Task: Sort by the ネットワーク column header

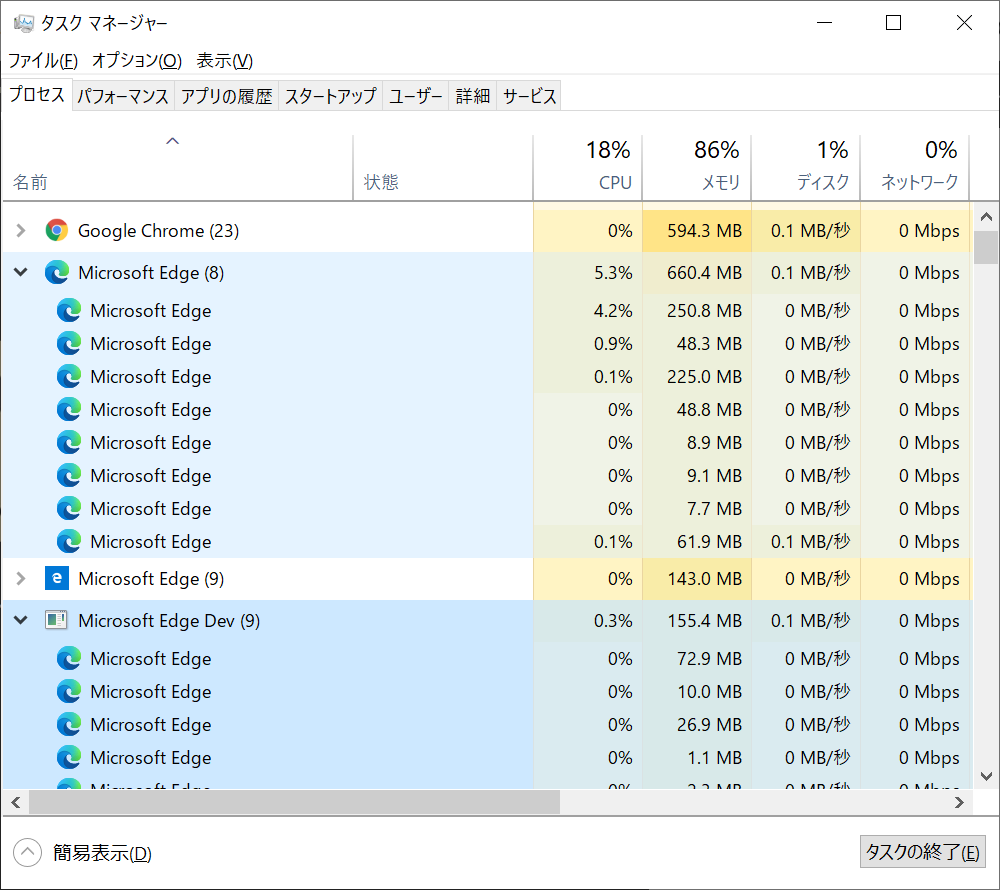Action: [915, 168]
